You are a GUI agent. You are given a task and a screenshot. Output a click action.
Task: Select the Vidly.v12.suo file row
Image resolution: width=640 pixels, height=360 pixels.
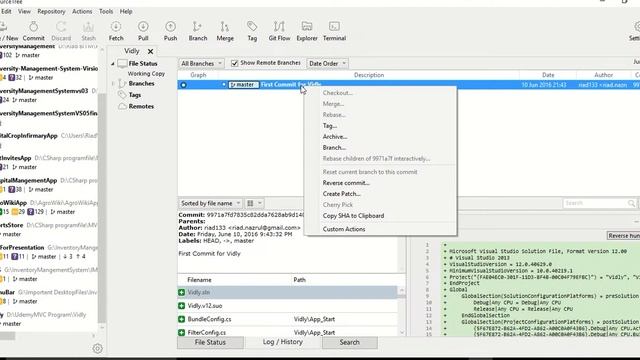coord(287,306)
